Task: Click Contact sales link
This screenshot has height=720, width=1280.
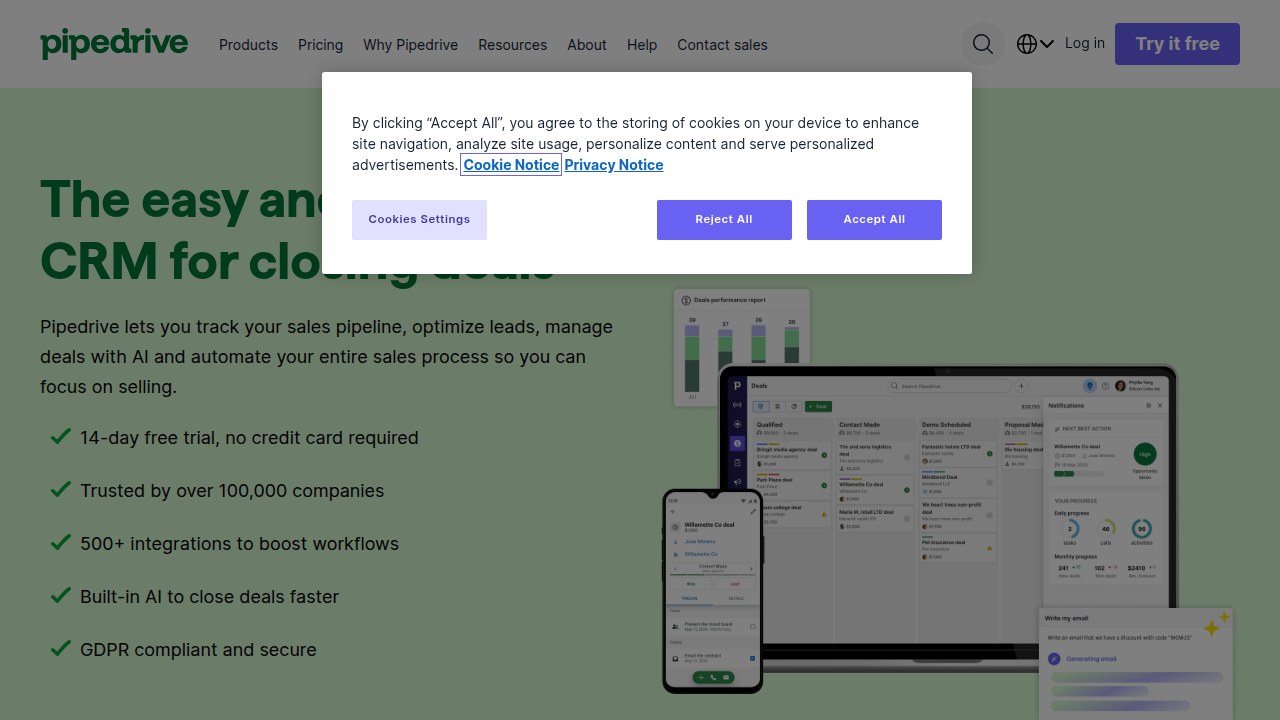Action: coord(722,45)
